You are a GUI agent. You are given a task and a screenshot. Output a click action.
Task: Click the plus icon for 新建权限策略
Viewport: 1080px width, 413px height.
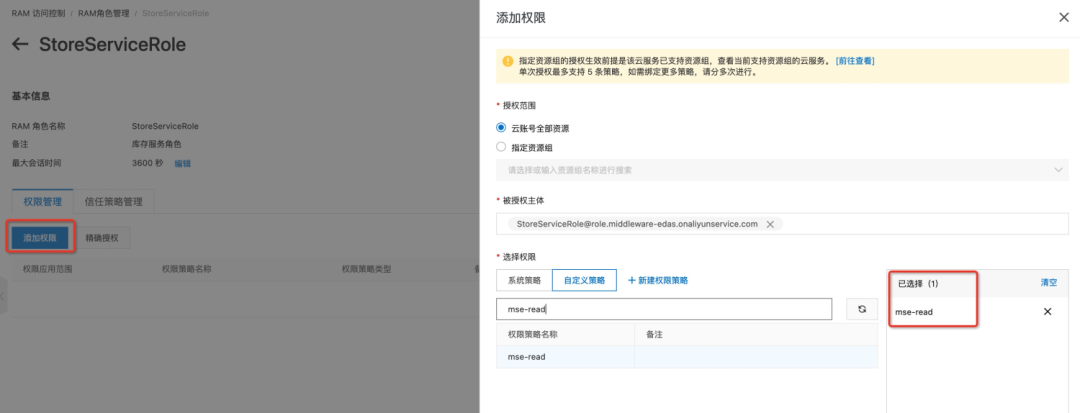pos(632,280)
